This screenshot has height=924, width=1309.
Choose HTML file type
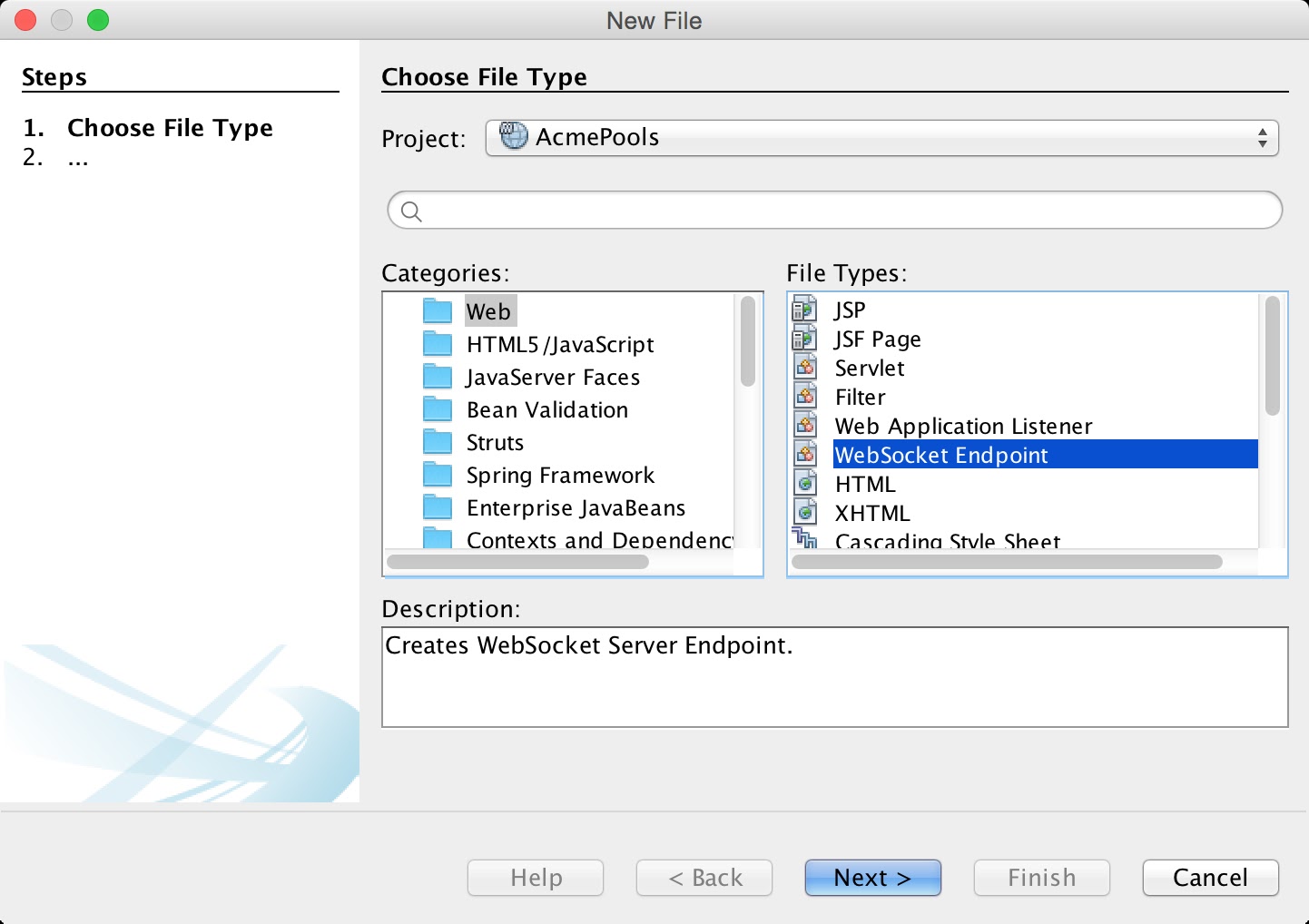tap(865, 484)
